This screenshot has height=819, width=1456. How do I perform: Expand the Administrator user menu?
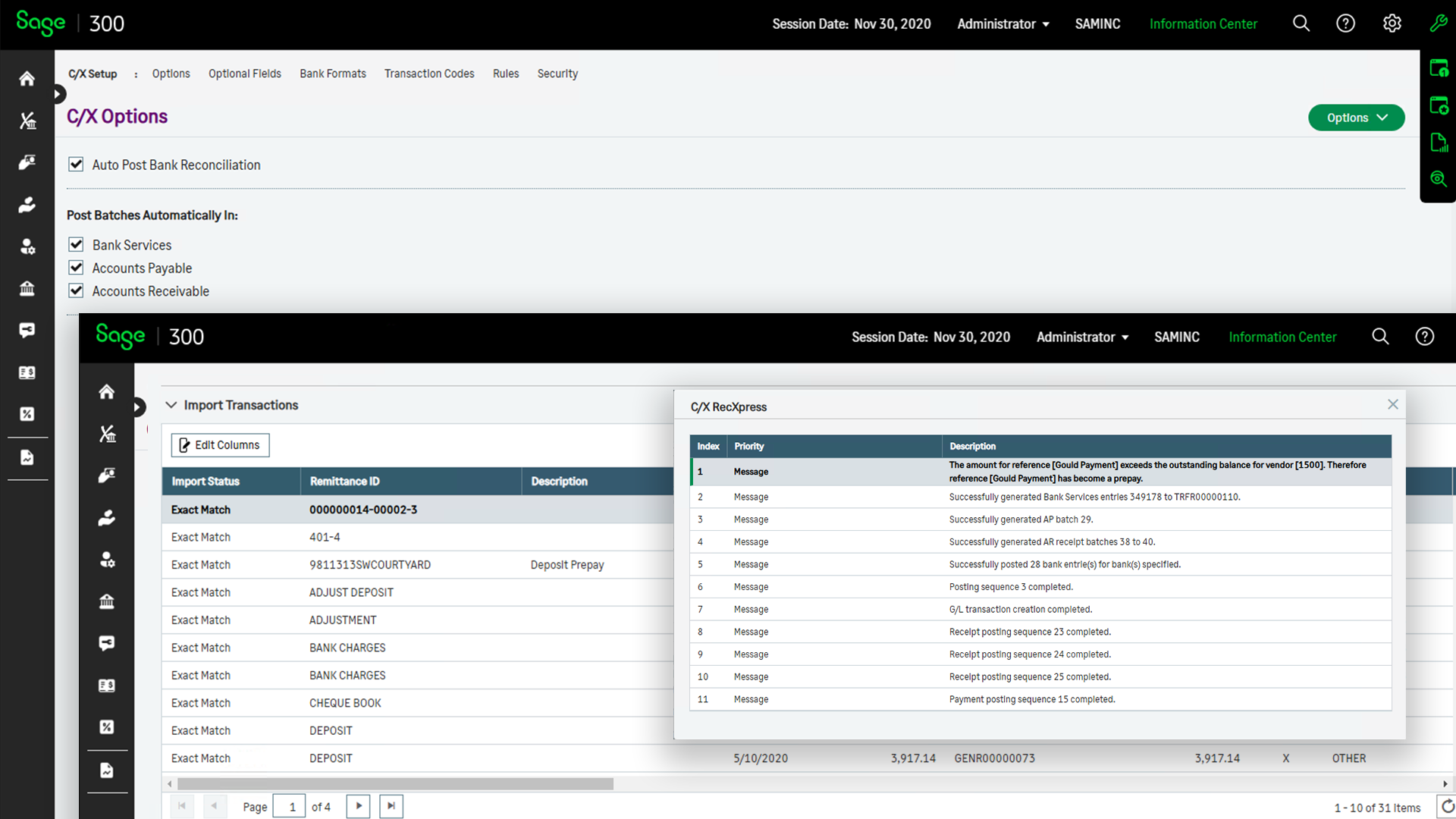point(1003,24)
